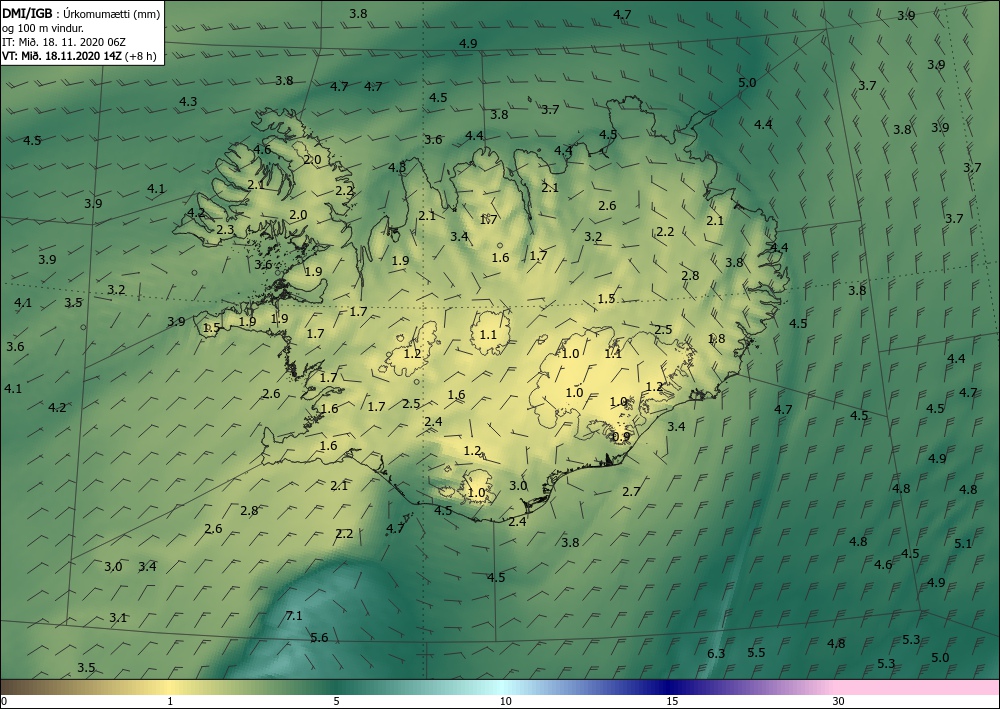Select the 'VT: Mið. 18.11.2020 14Z (+8 h)' line
Screen dimensions: 1000x709
tap(81, 55)
